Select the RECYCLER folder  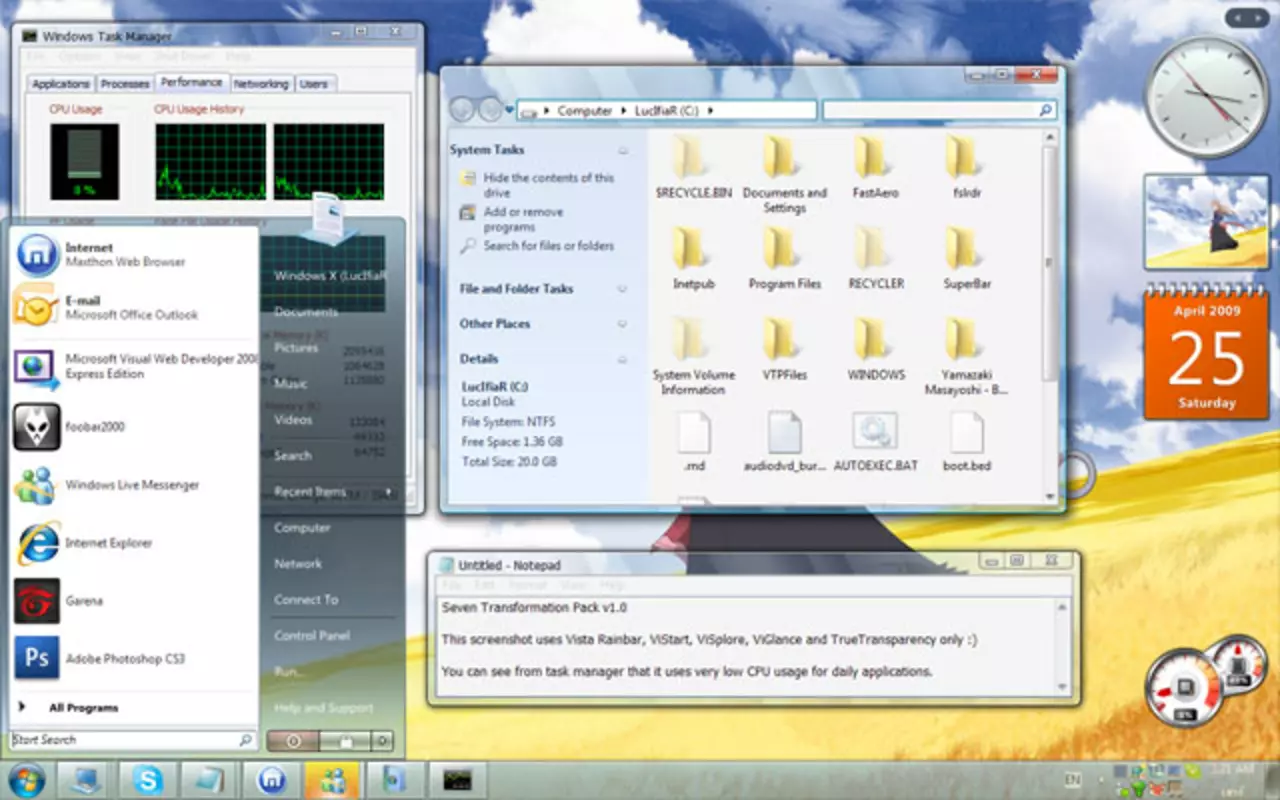[876, 258]
